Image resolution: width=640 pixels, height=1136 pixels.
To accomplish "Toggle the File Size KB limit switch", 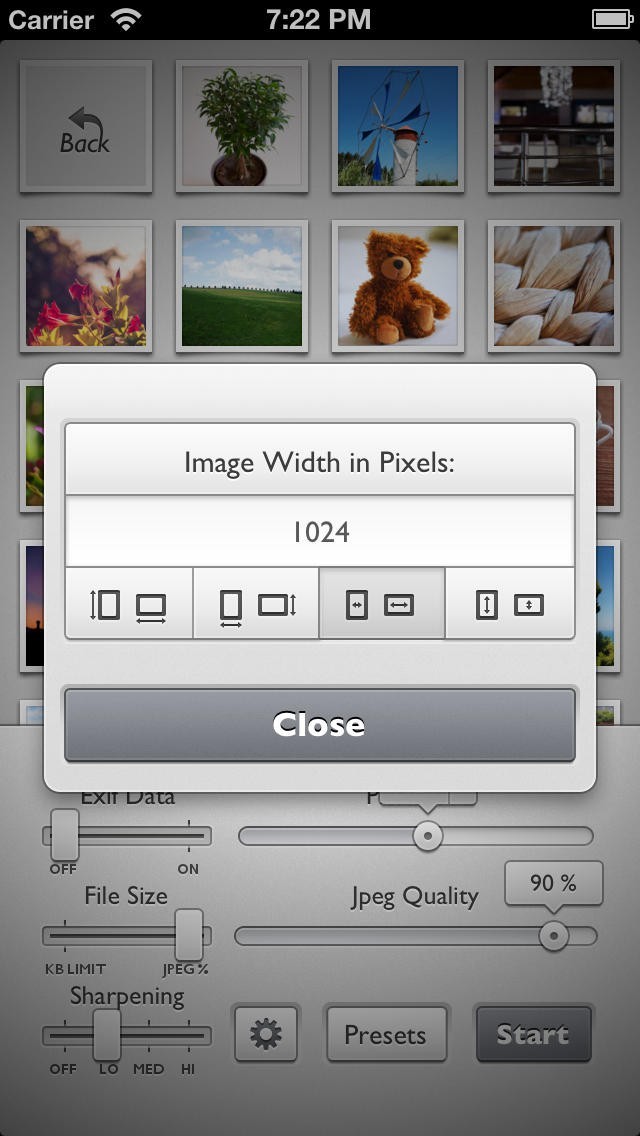I will pyautogui.click(x=127, y=935).
